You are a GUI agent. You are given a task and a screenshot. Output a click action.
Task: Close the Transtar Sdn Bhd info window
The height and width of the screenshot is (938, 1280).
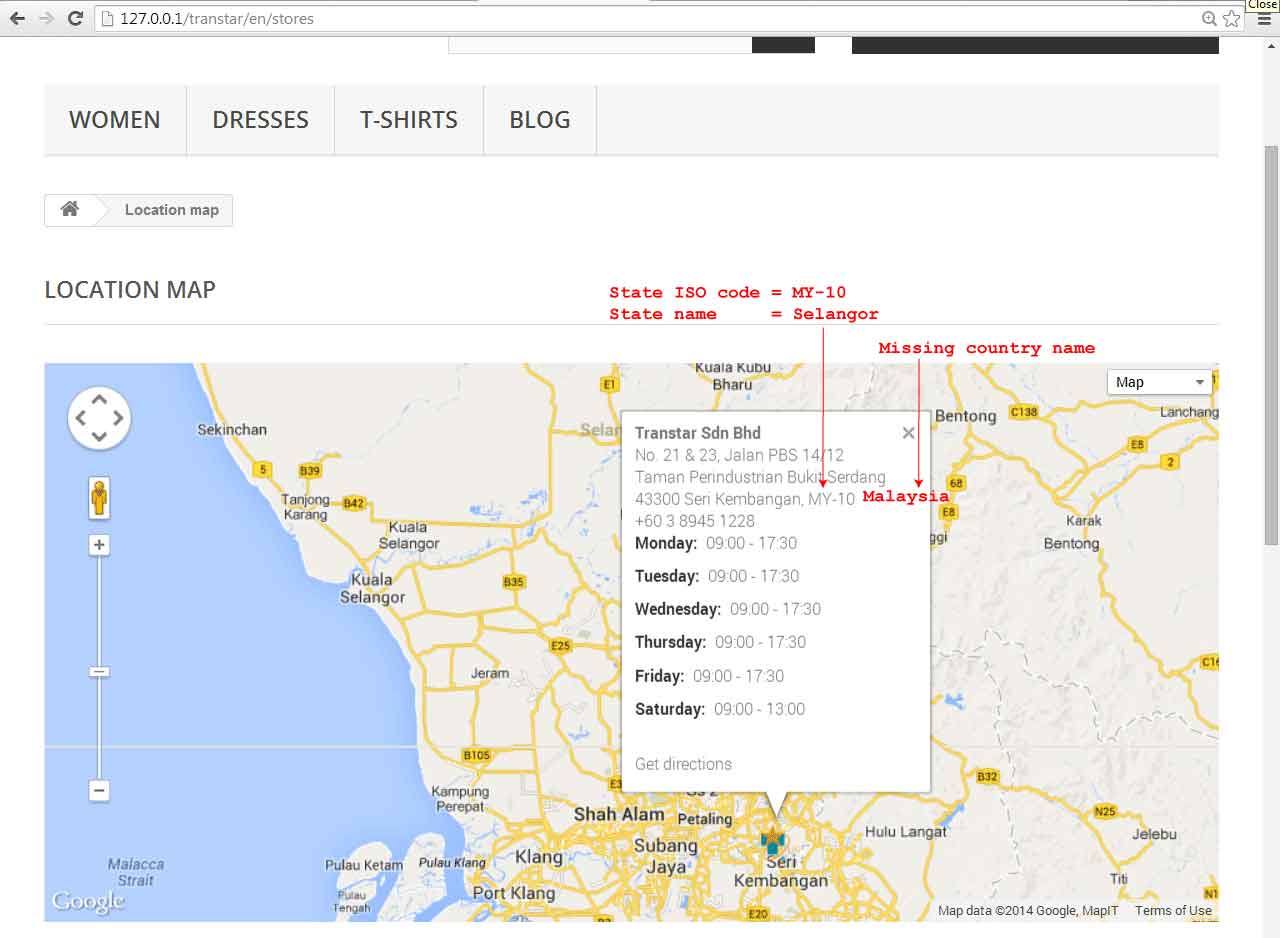908,433
